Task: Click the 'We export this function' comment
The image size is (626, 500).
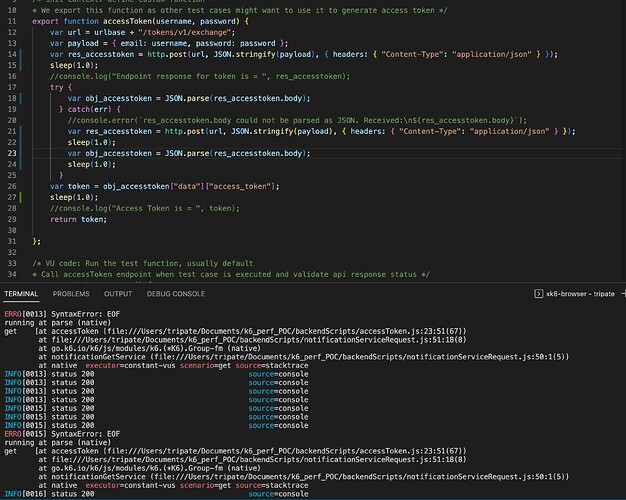Action: point(240,10)
